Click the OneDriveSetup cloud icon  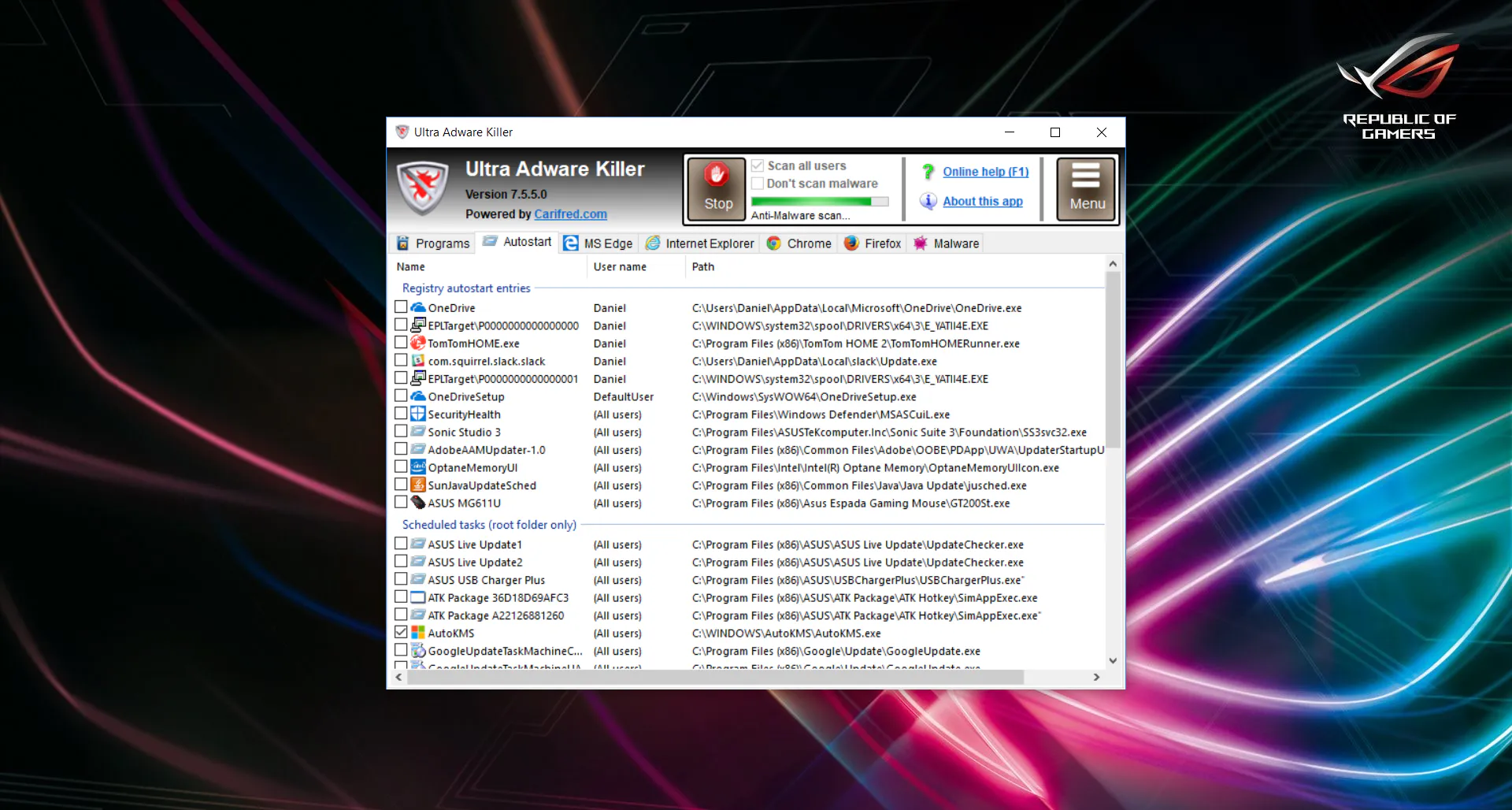[x=418, y=396]
